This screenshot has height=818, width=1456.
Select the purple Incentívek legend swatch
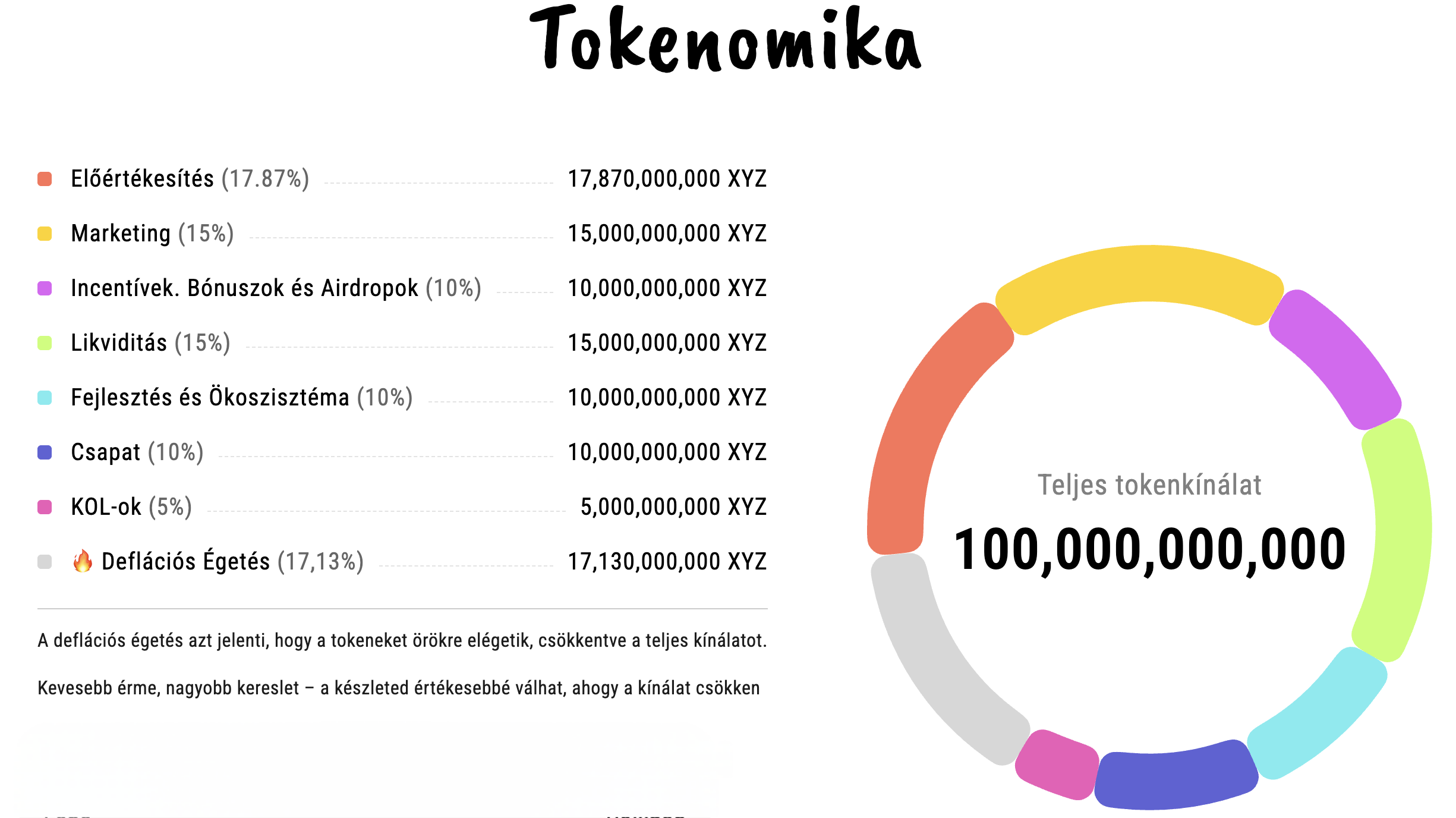point(45,288)
